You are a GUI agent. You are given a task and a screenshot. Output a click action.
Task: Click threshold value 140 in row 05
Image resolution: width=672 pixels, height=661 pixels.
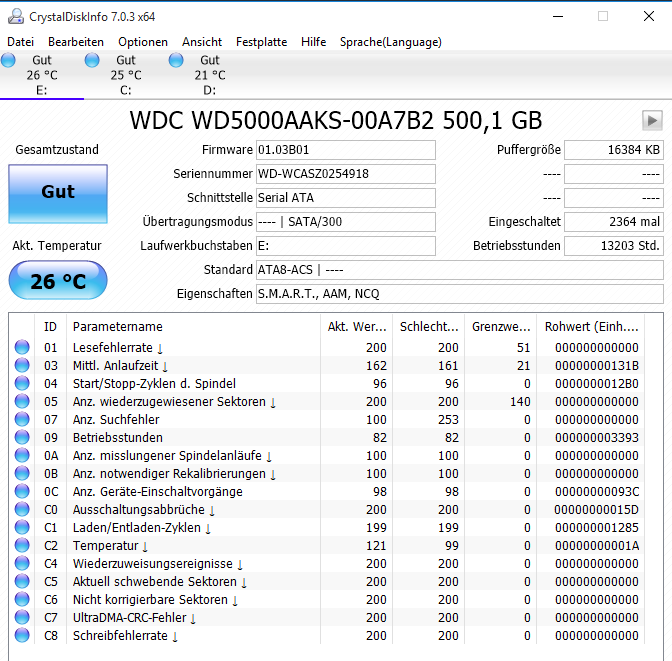pyautogui.click(x=520, y=402)
